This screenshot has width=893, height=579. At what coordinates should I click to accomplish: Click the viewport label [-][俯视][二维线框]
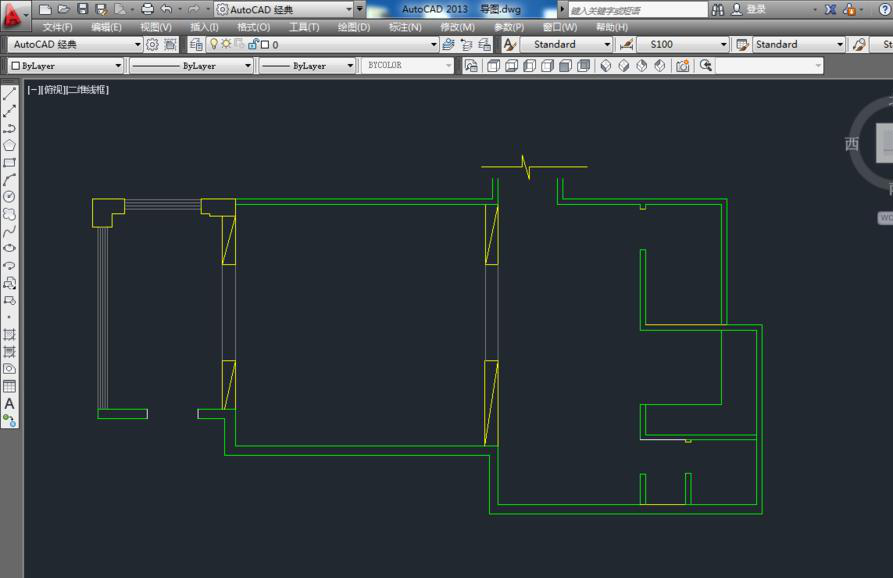click(x=68, y=90)
